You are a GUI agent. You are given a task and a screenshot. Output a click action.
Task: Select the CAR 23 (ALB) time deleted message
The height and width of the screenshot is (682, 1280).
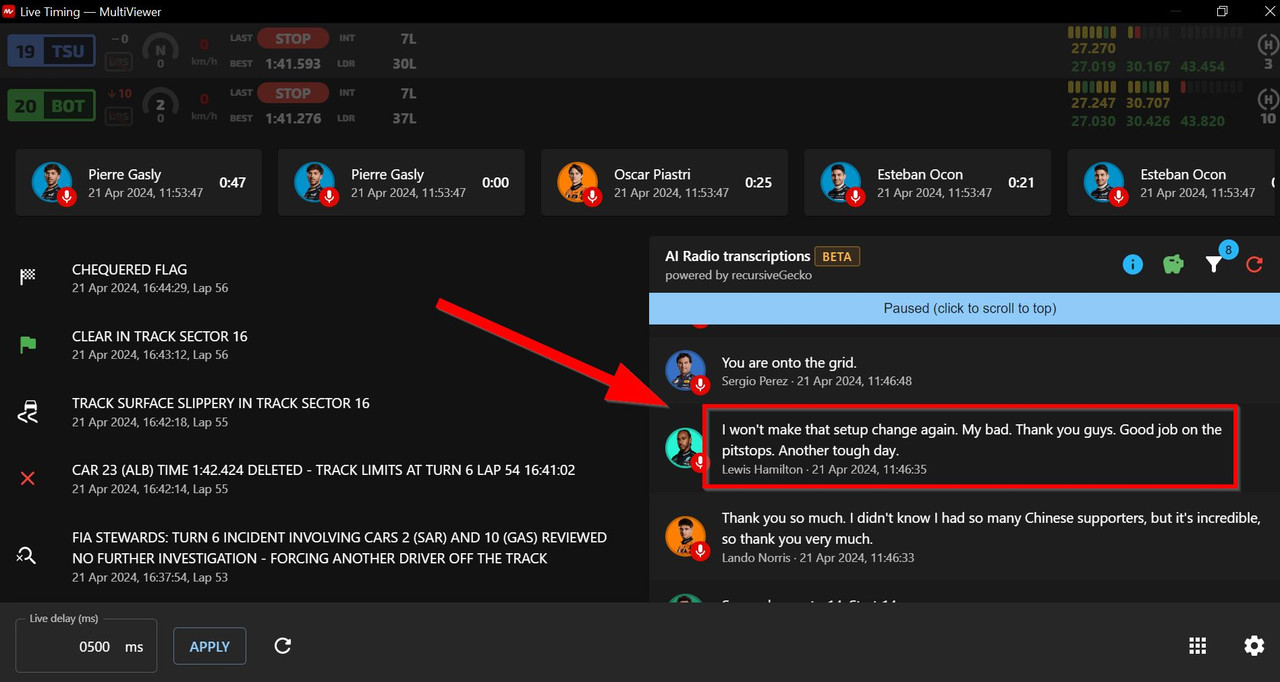323,470
